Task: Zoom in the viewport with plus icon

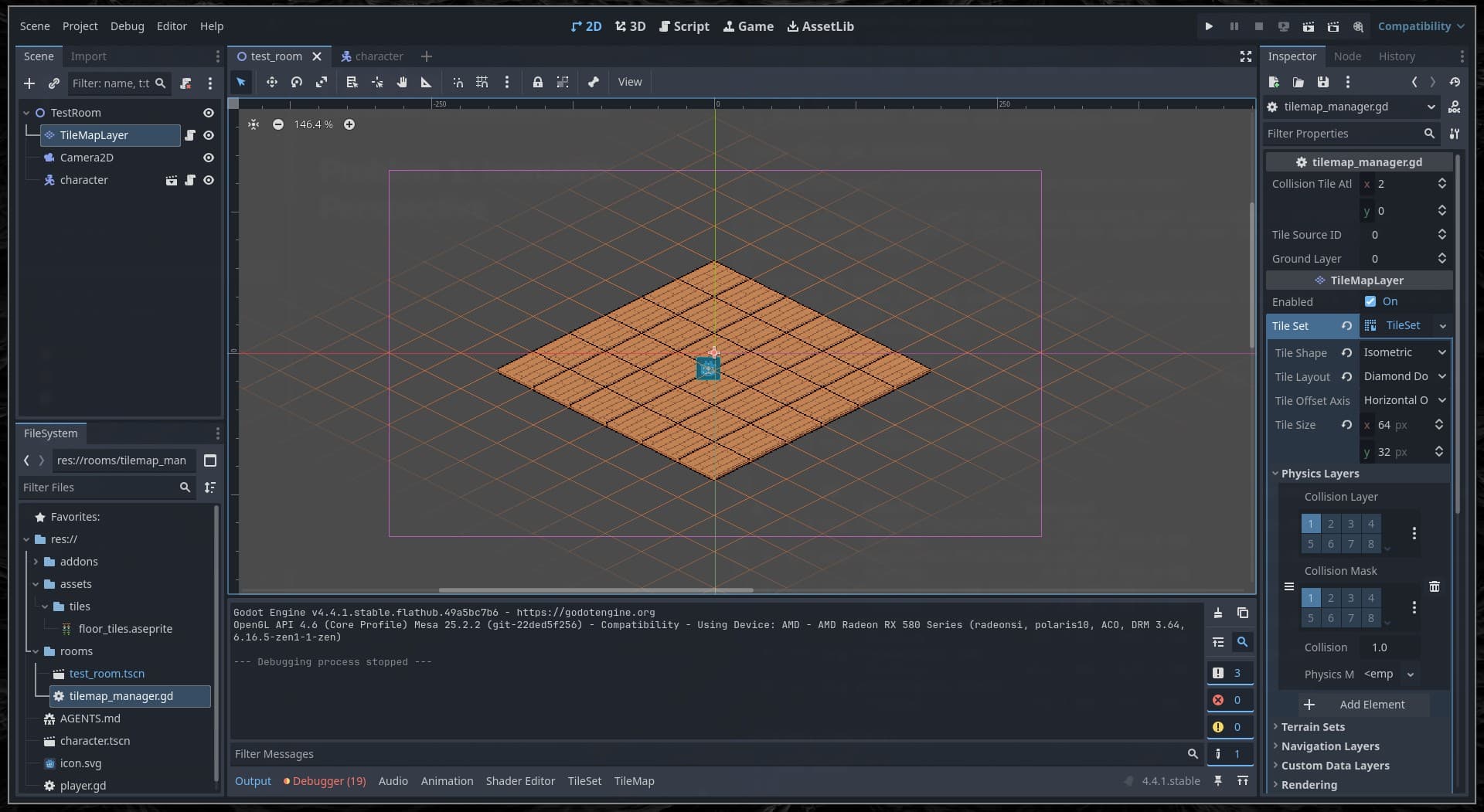Action: point(349,124)
